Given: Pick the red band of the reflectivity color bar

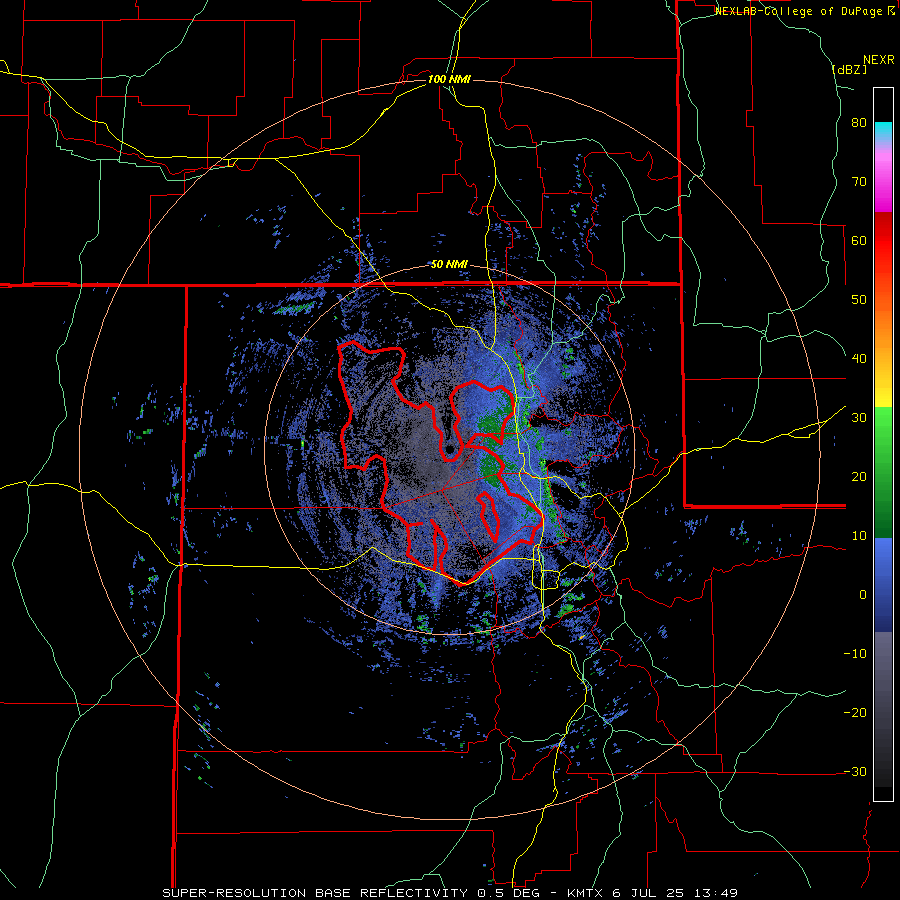Looking at the screenshot, I should (x=883, y=235).
